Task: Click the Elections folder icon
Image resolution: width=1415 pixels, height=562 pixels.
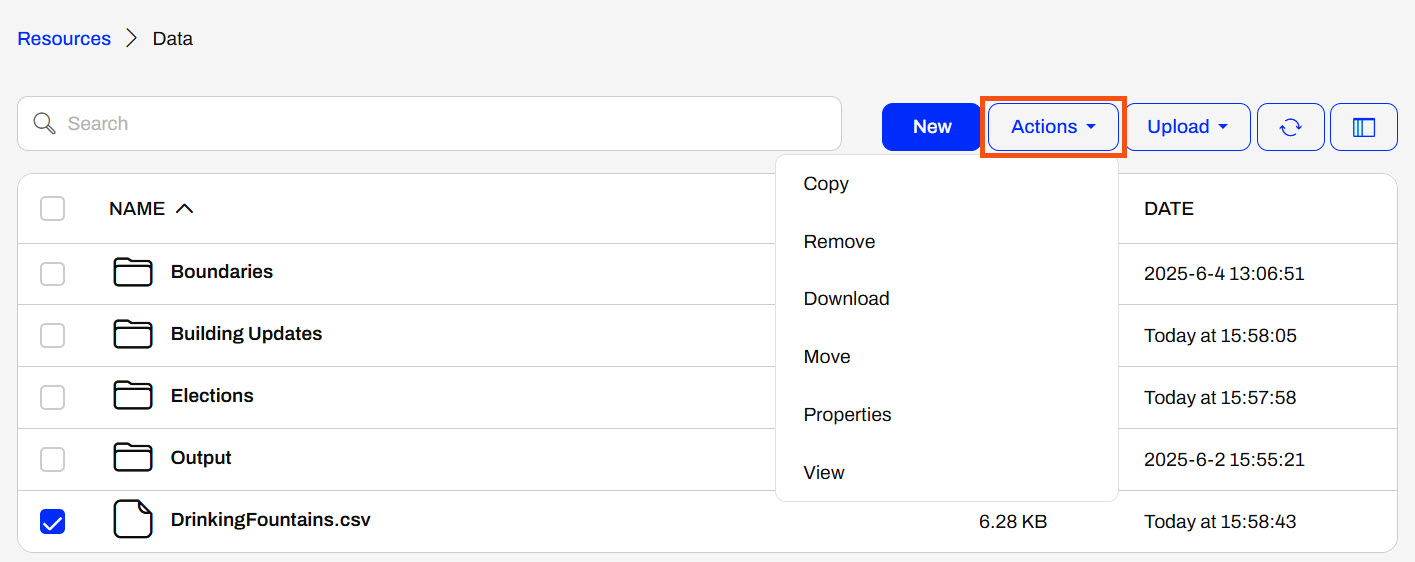Action: coord(132,396)
